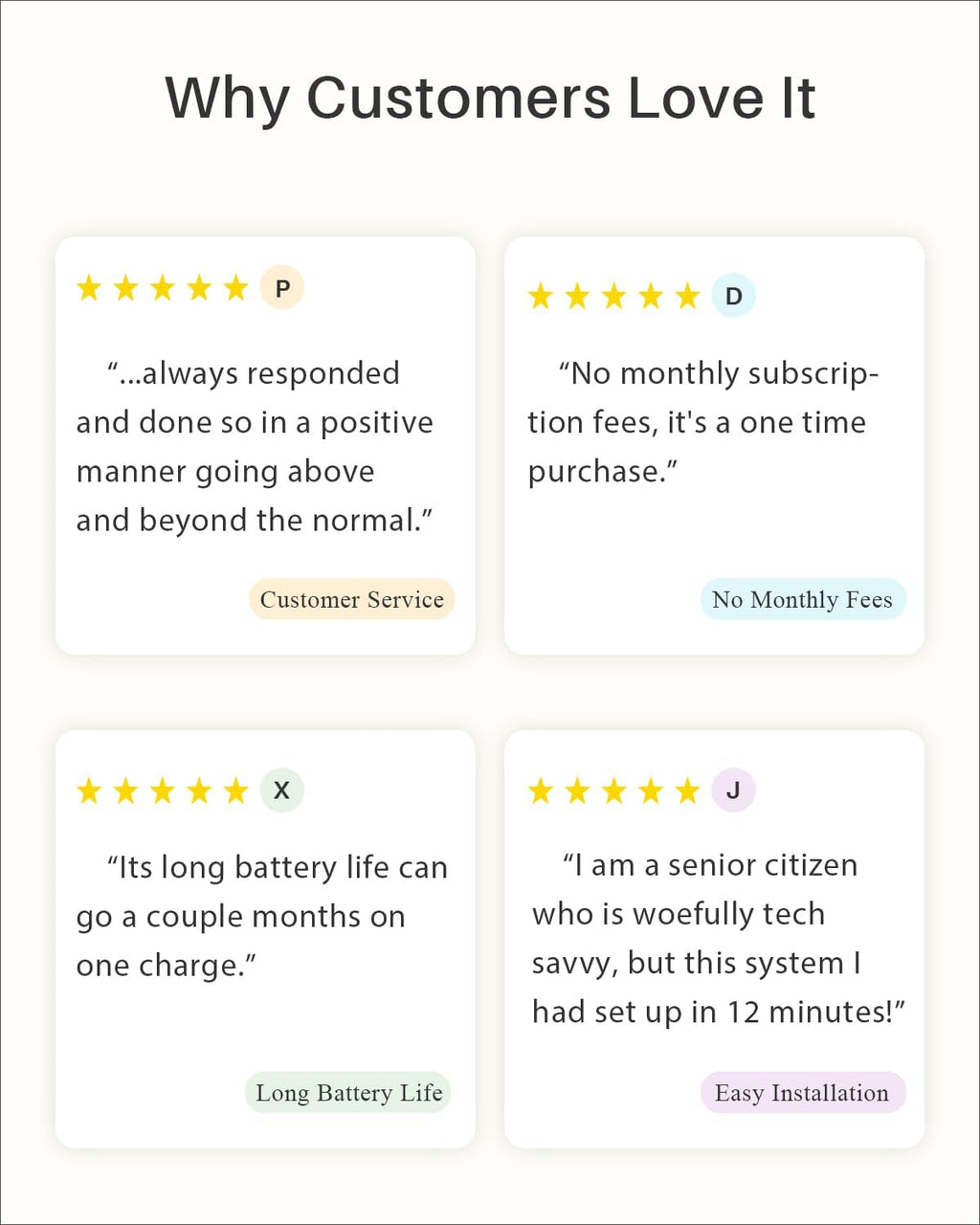Click first star in D's review
Viewport: 980px width, 1225px height.
pyautogui.click(x=541, y=296)
